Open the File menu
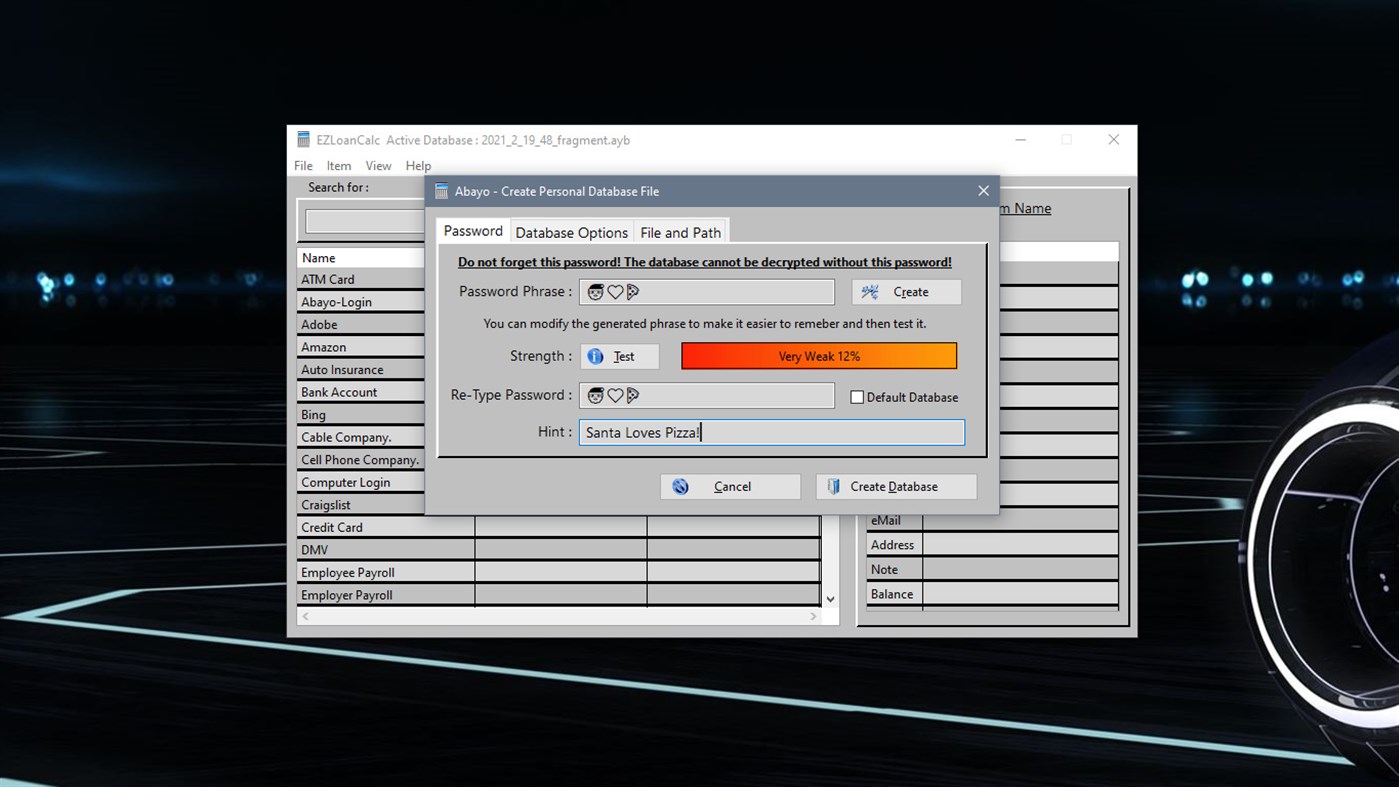Image resolution: width=1399 pixels, height=787 pixels. tap(302, 165)
